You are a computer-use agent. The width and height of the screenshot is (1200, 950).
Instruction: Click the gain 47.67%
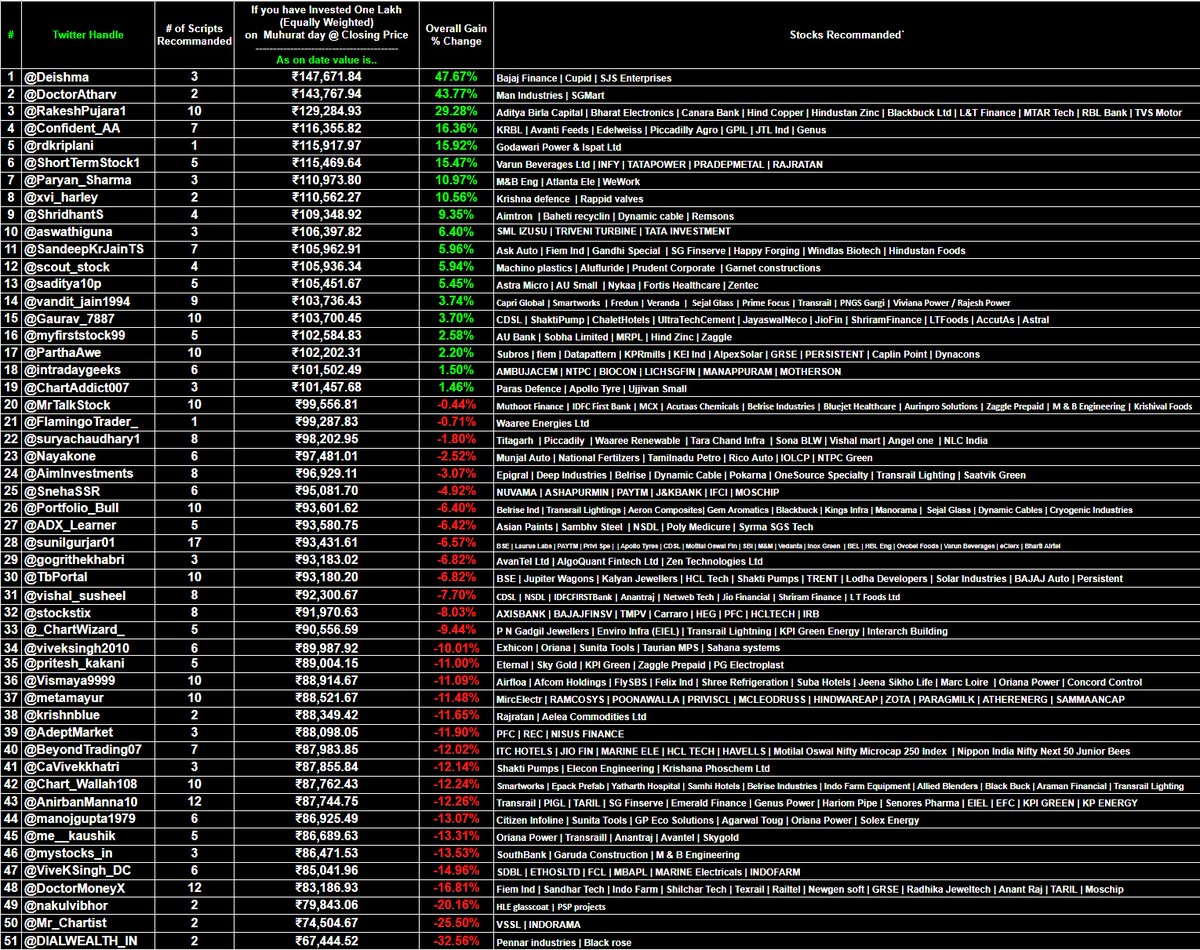pos(456,77)
